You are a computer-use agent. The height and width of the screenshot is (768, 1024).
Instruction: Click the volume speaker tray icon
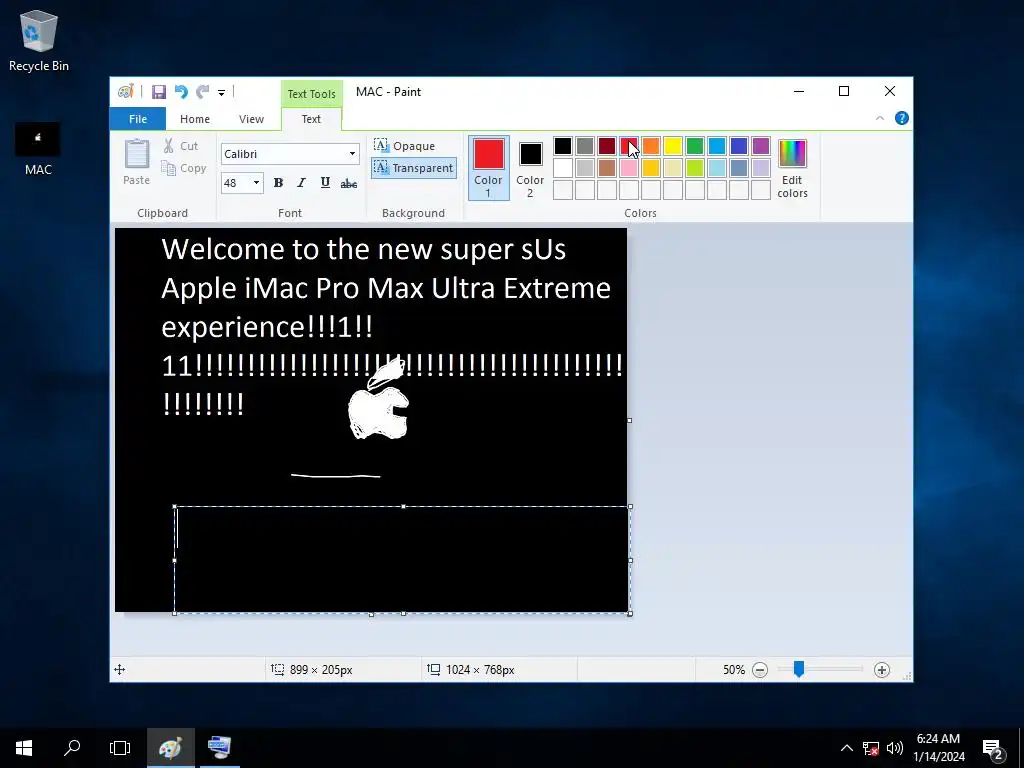tap(895, 748)
